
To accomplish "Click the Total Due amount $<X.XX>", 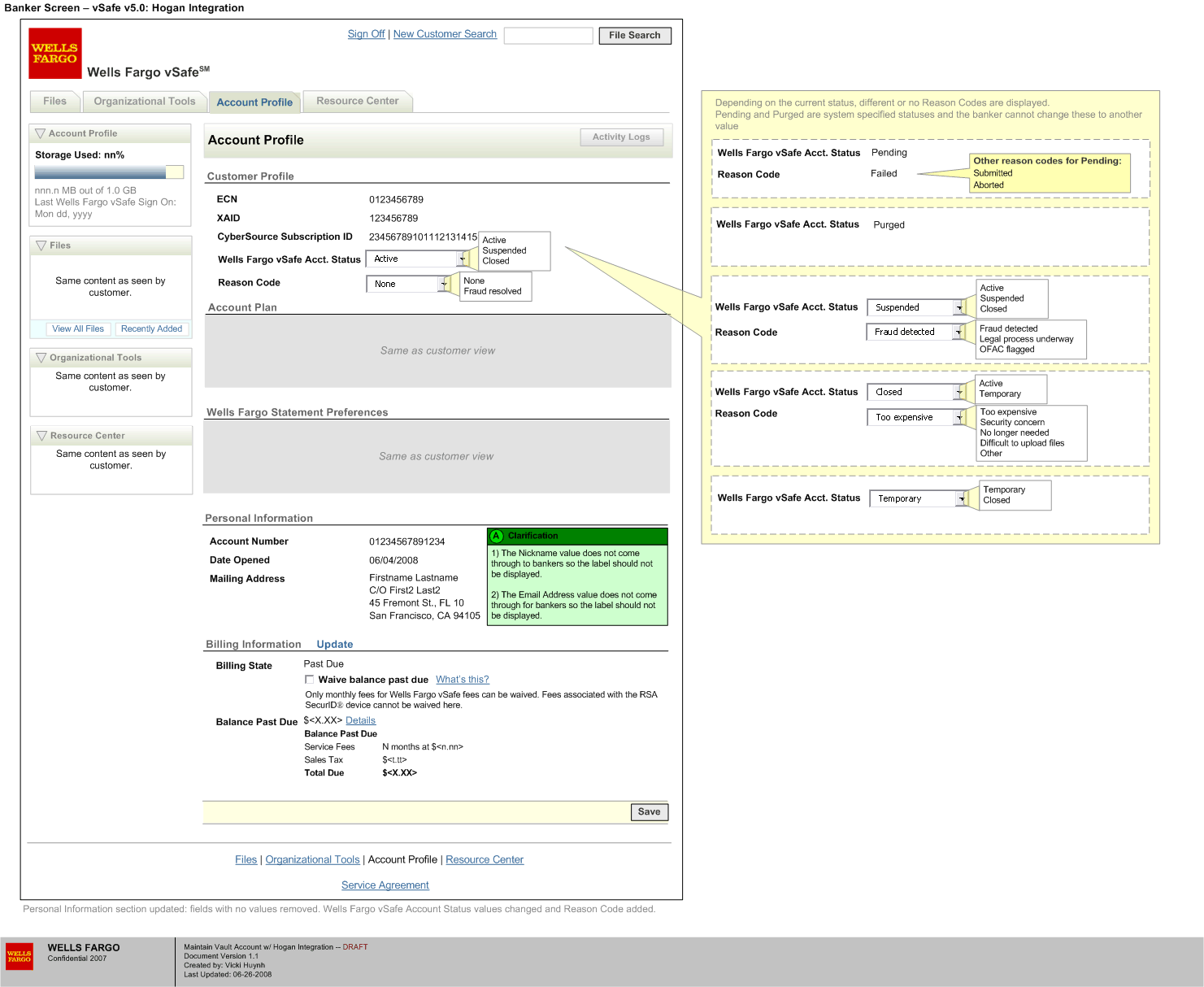I will (x=400, y=773).
